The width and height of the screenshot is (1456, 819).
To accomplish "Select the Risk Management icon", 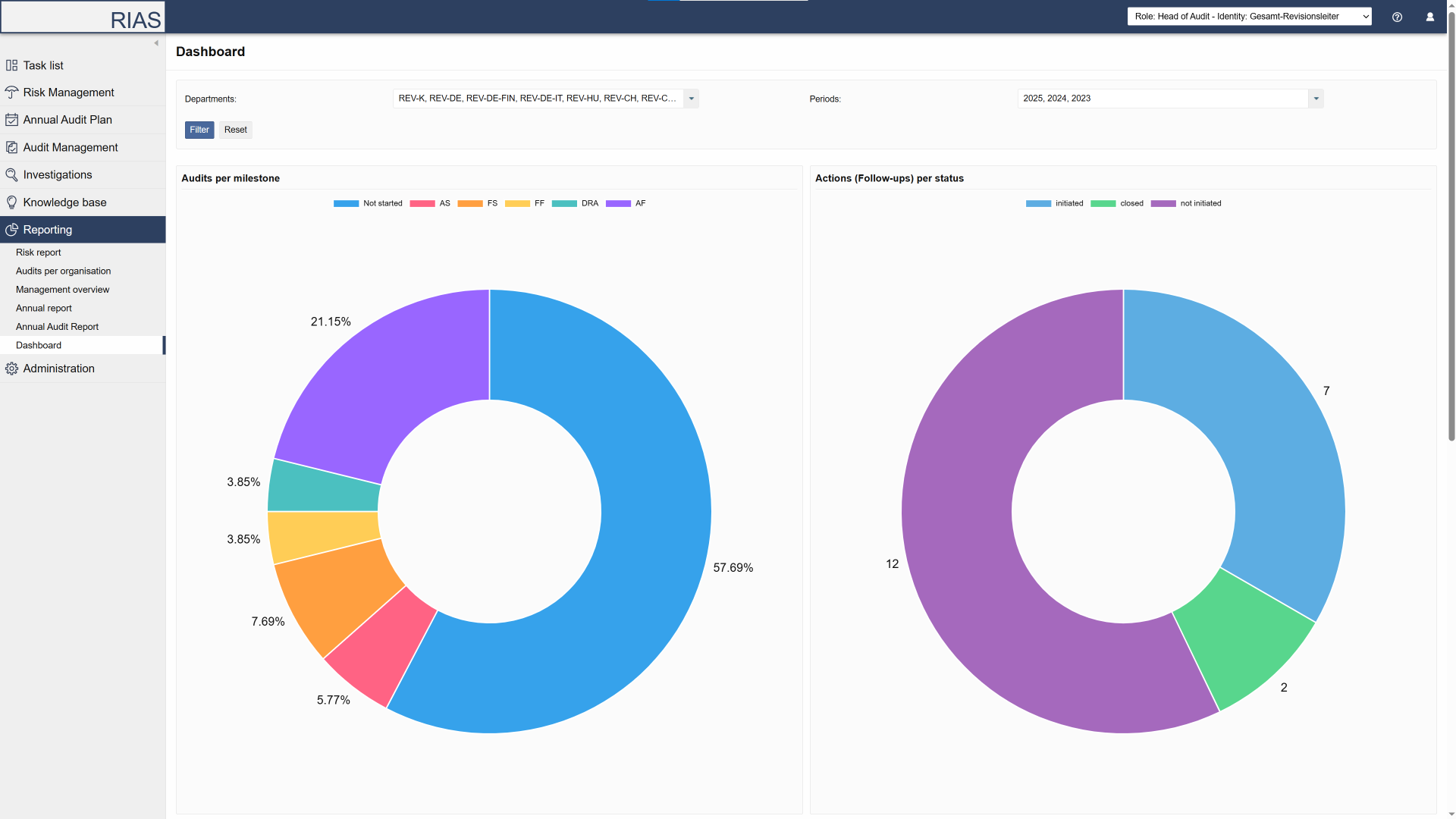I will [x=12, y=92].
